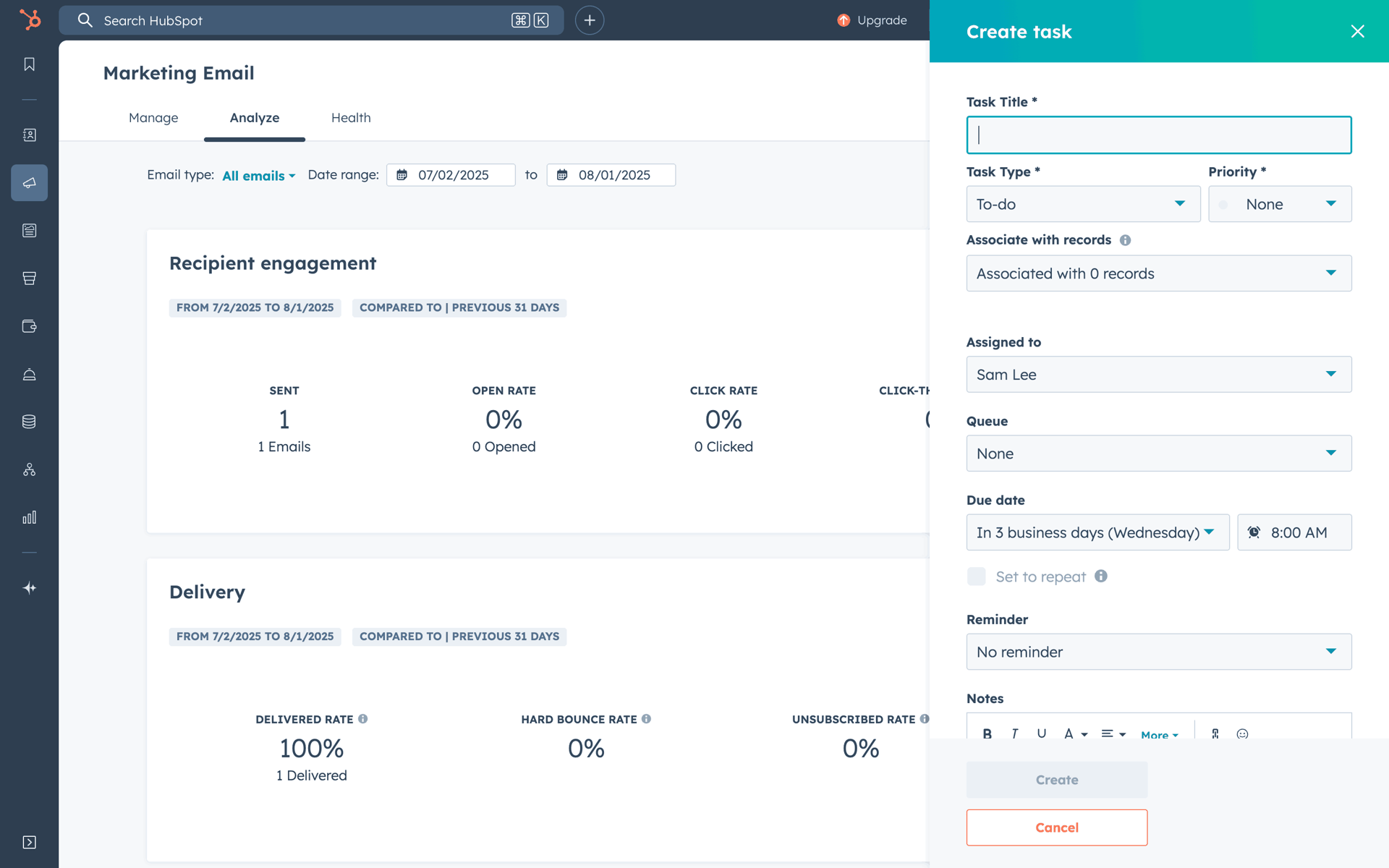
Task: Open the All emails type dropdown
Action: coord(259,176)
